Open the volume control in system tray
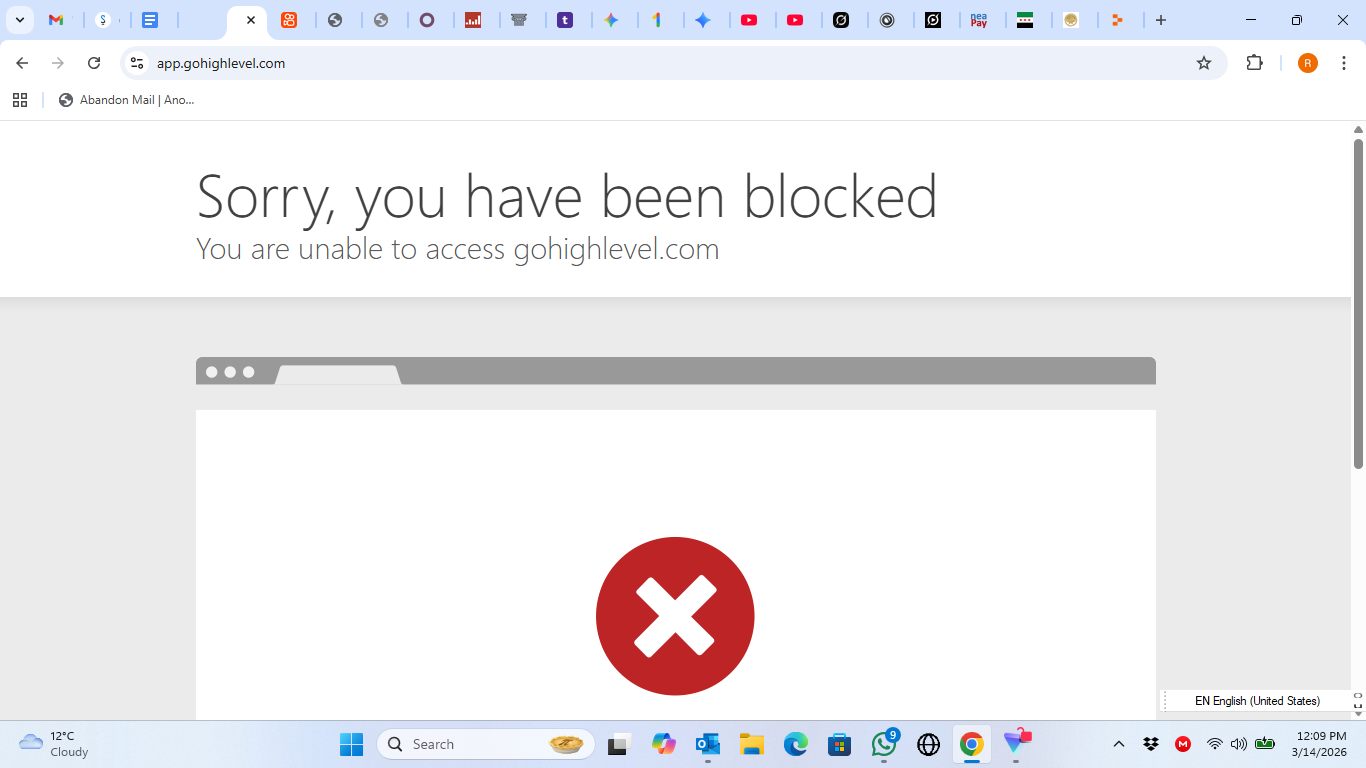Screen dimensions: 1366x768 (1239, 744)
